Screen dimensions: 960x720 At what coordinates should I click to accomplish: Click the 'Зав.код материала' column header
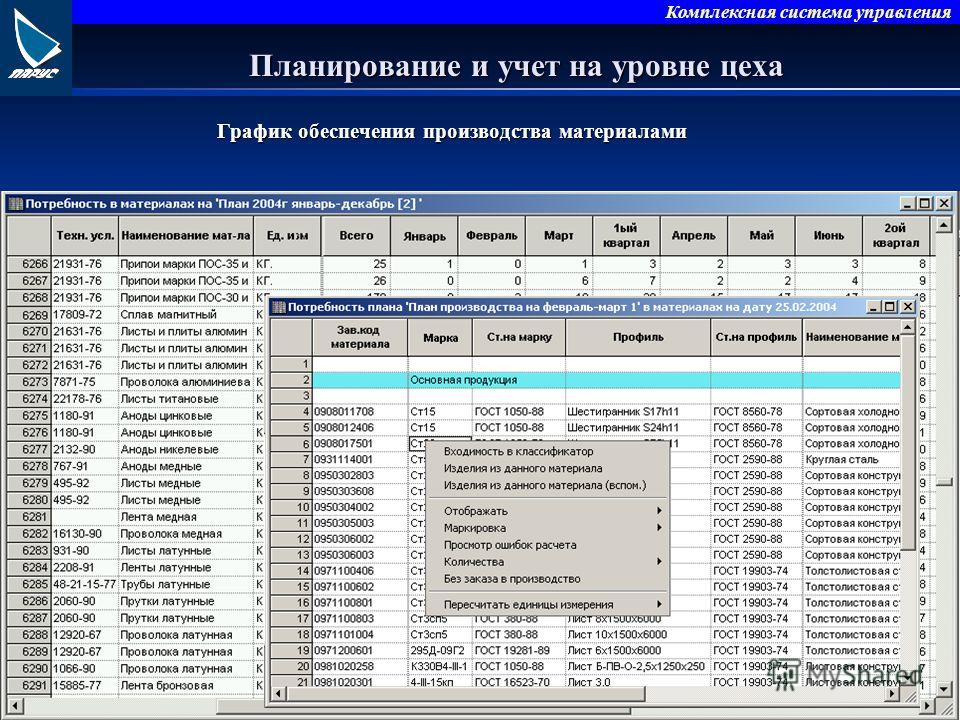click(x=360, y=337)
